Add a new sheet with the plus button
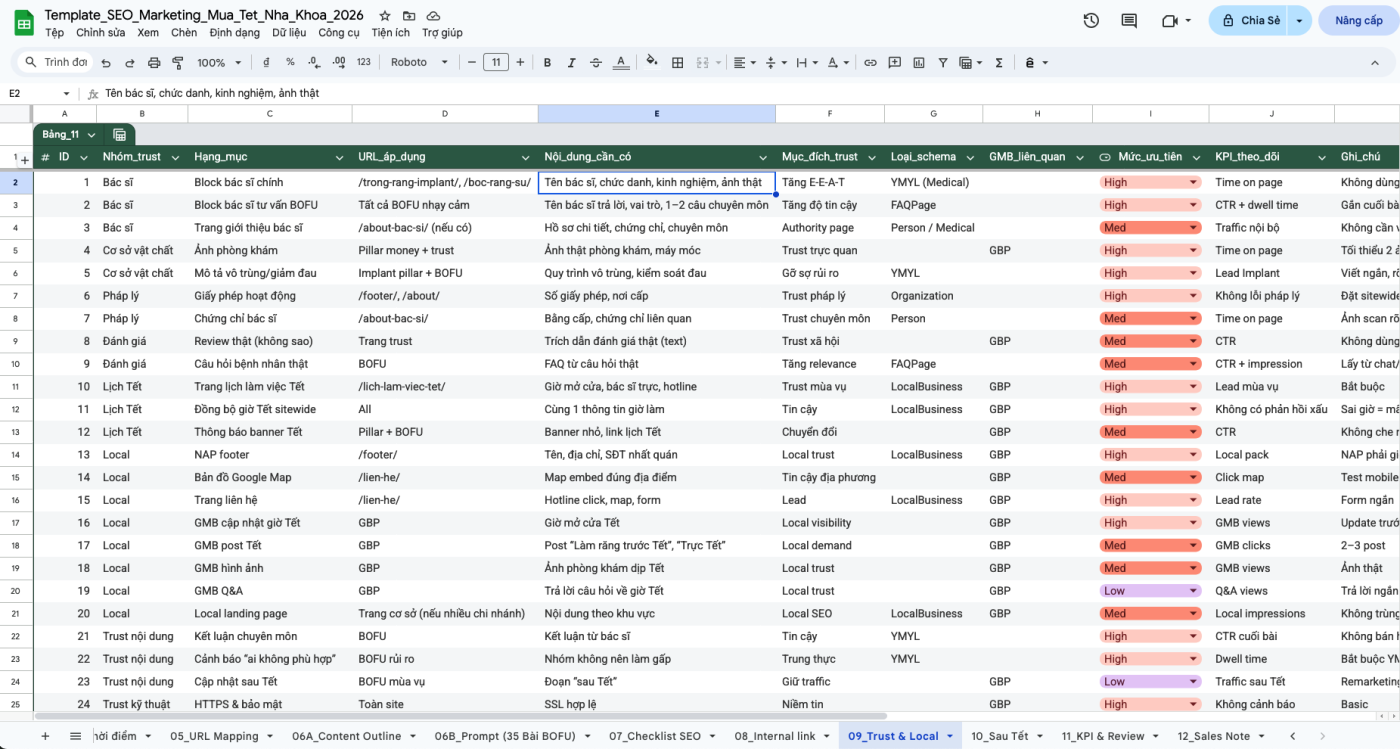The height and width of the screenshot is (749, 1400). pos(44,736)
